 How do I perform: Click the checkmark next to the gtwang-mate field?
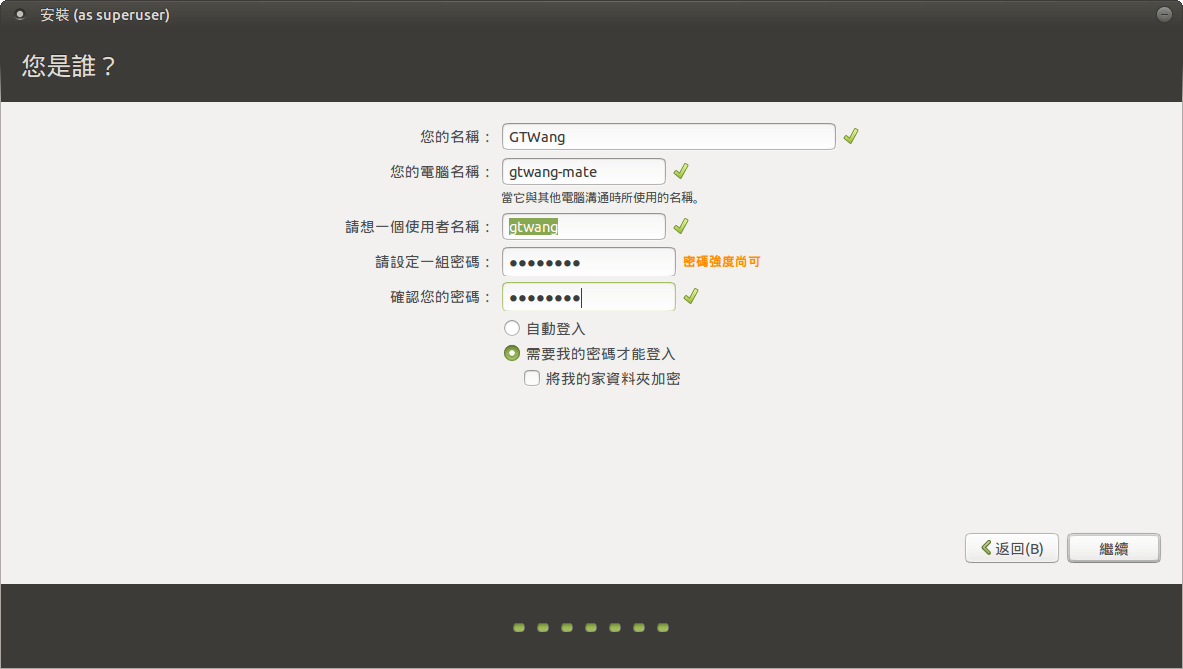(681, 171)
